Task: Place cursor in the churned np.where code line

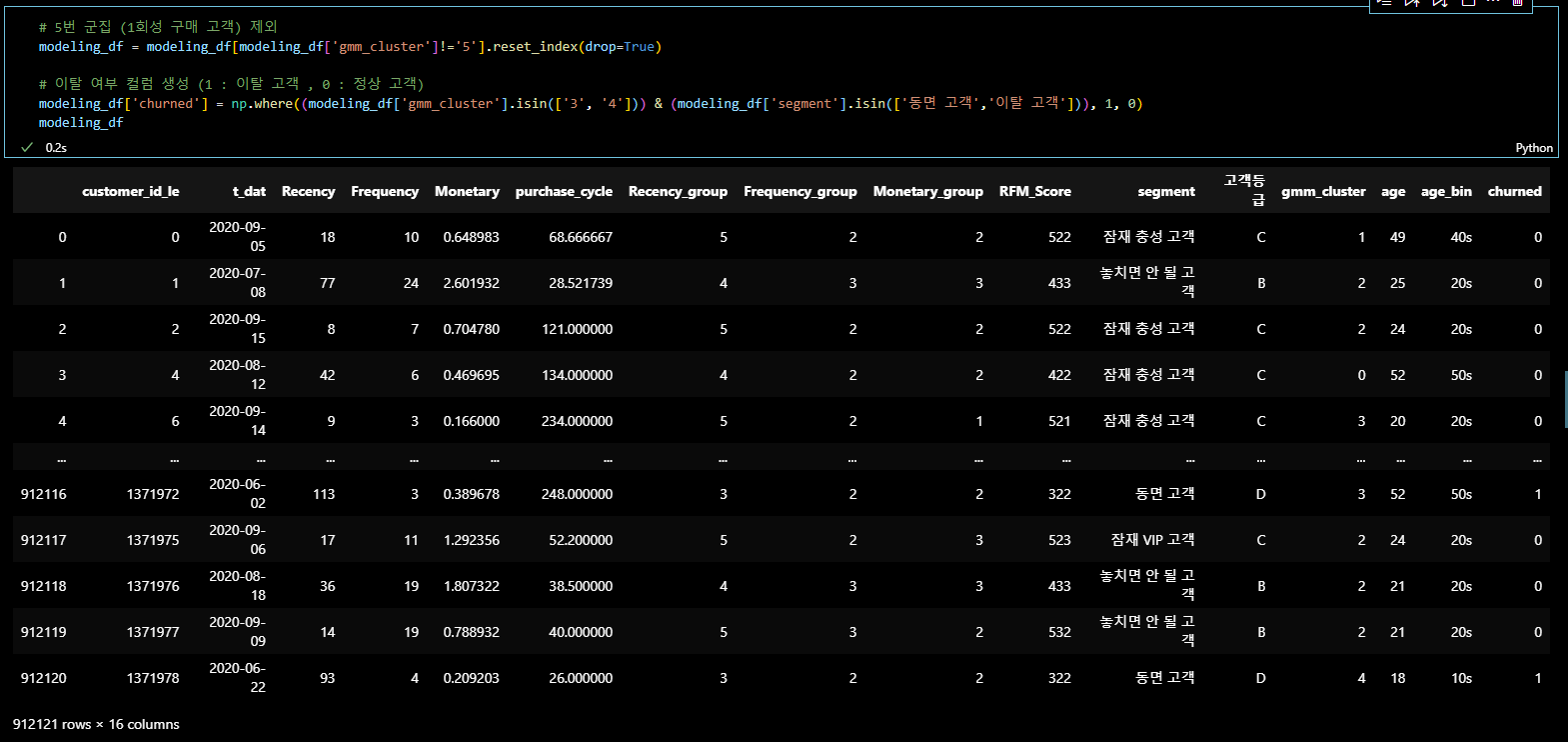Action: [590, 103]
